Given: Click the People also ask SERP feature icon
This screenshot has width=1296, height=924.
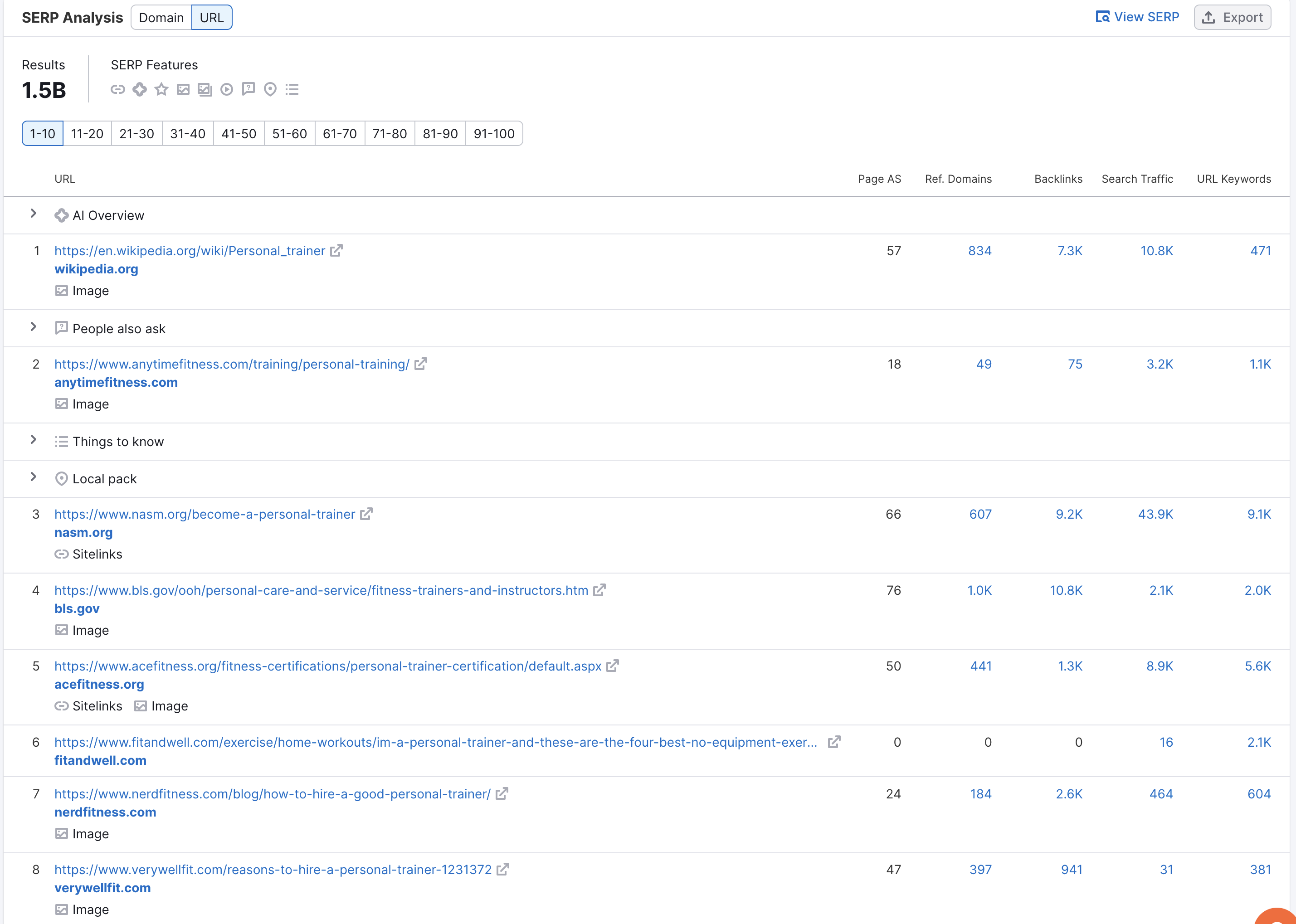Looking at the screenshot, I should (x=248, y=89).
